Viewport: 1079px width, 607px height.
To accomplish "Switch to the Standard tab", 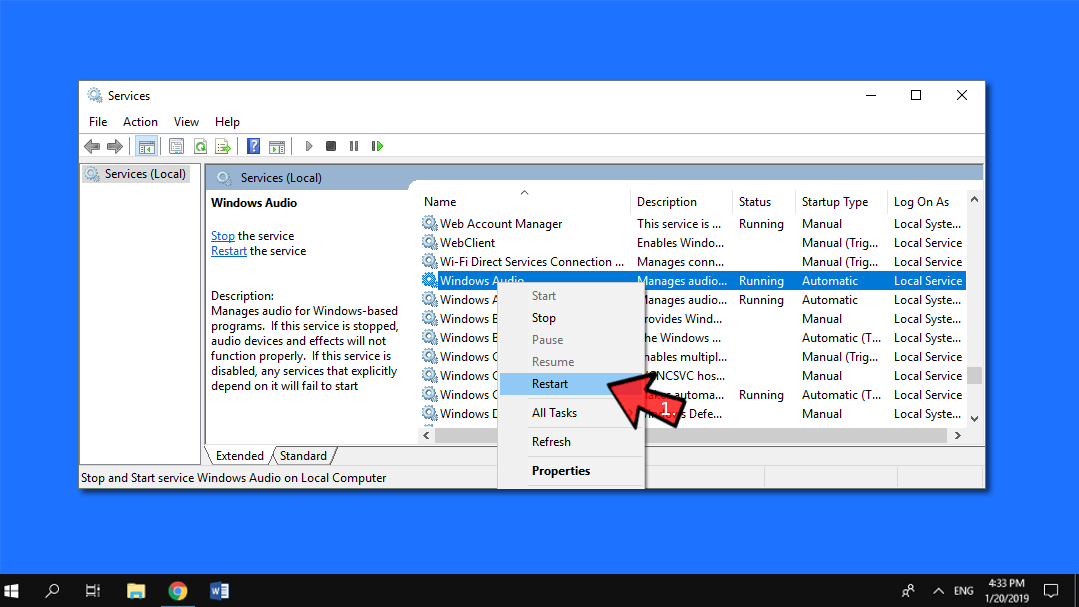I will pyautogui.click(x=303, y=456).
